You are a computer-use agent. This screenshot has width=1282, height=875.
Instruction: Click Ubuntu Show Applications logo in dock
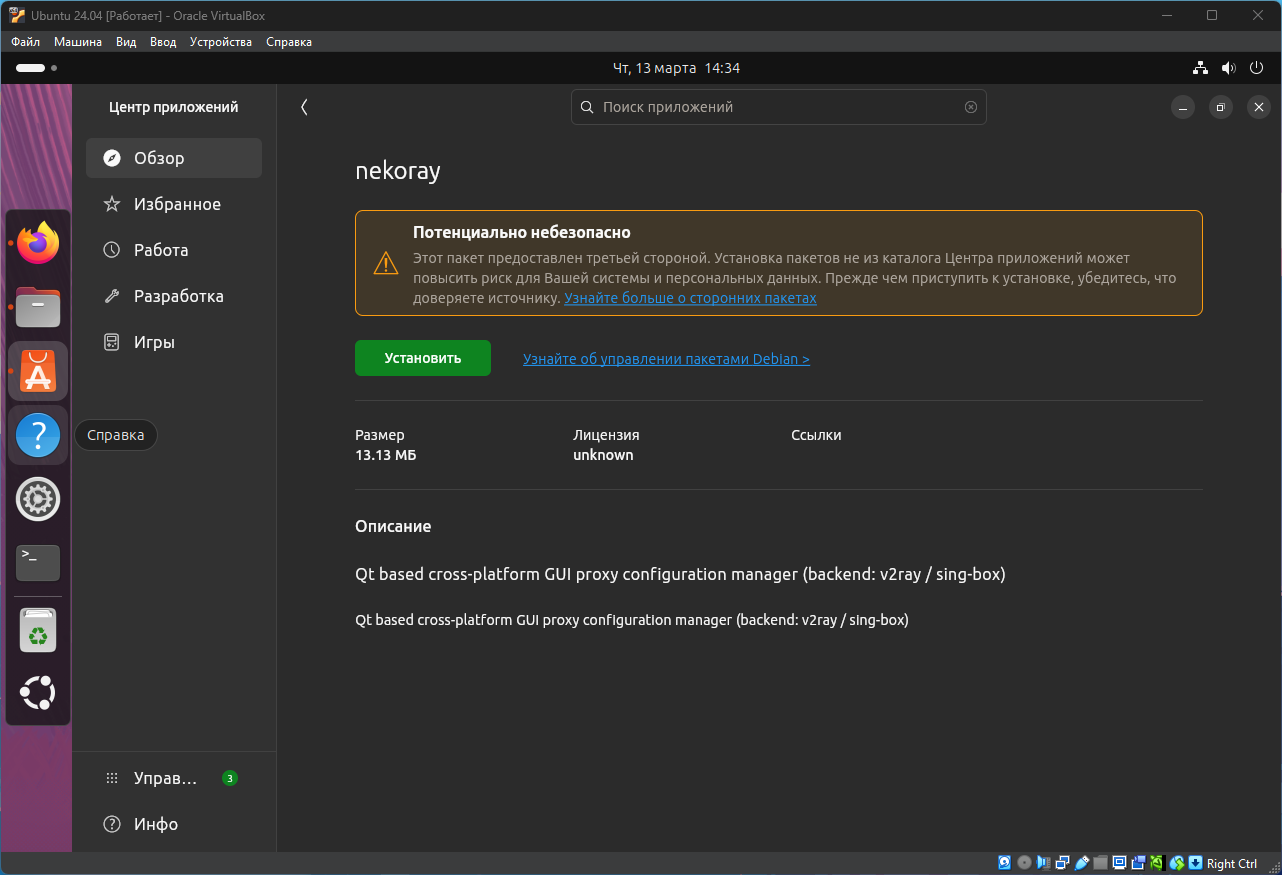(x=38, y=692)
